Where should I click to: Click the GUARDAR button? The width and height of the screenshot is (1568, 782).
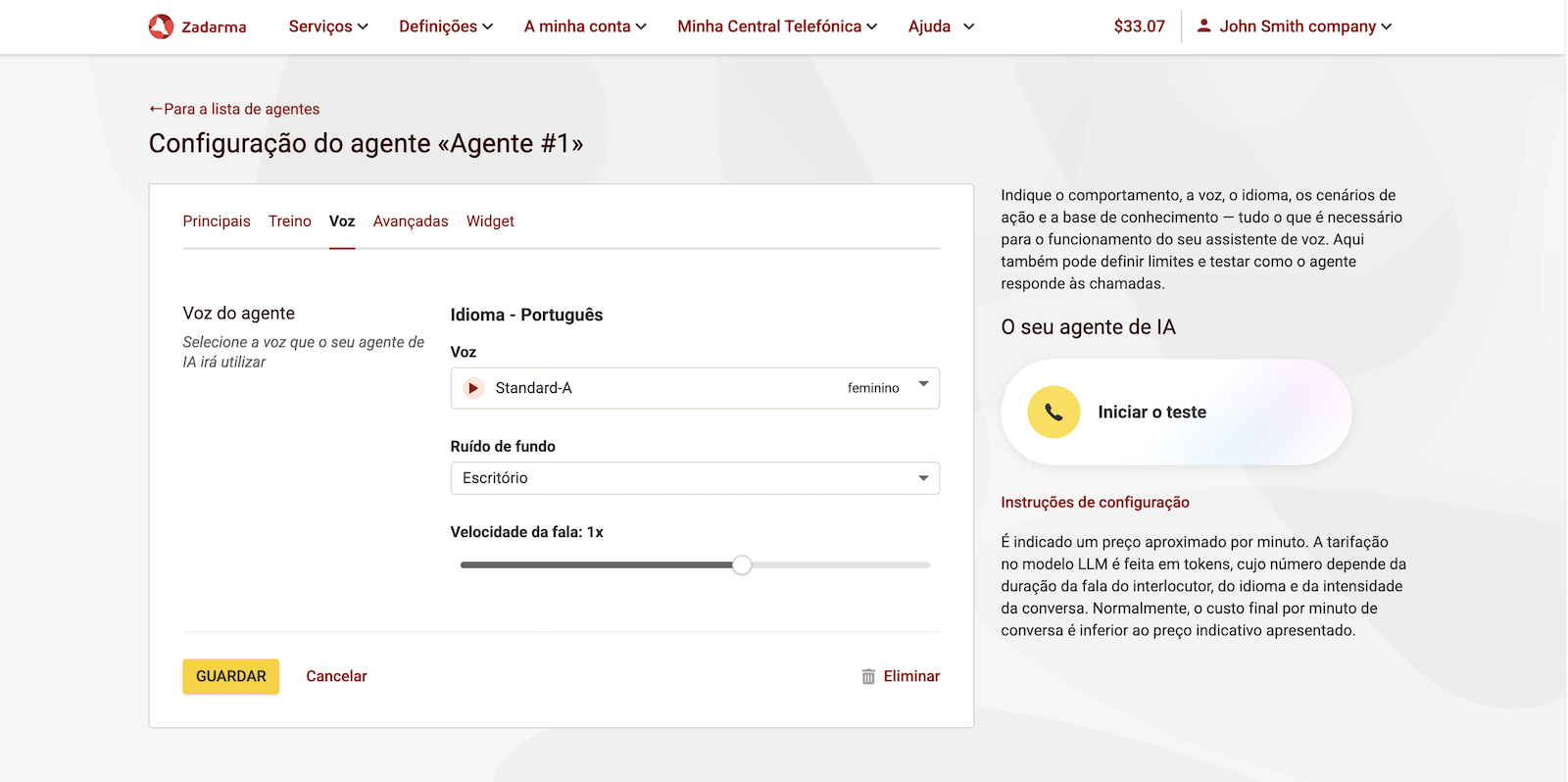click(x=231, y=676)
